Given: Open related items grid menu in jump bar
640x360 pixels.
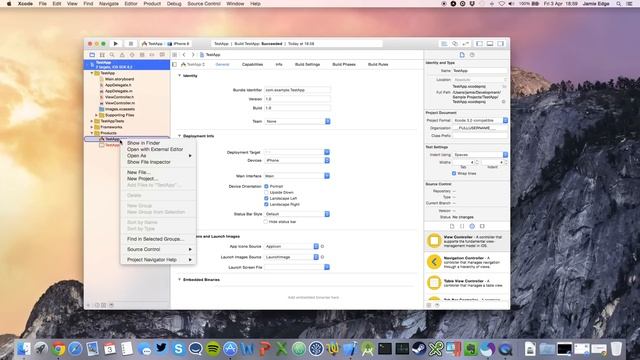Looking at the screenshot, I should coord(175,55).
